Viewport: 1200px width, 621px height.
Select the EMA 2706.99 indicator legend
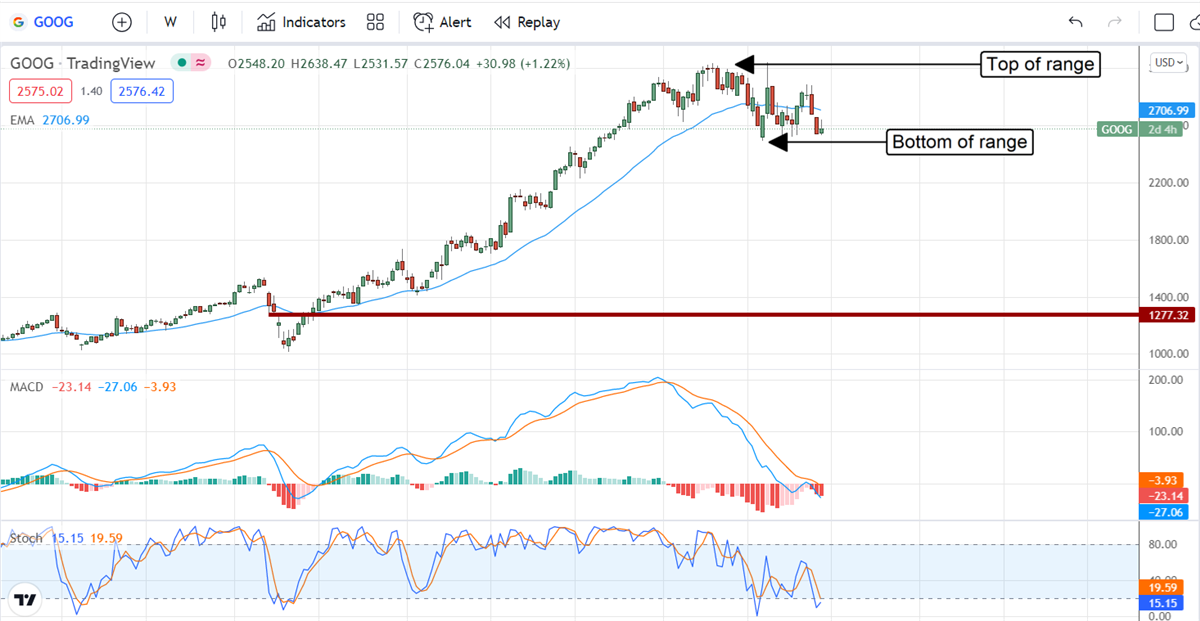[50, 120]
